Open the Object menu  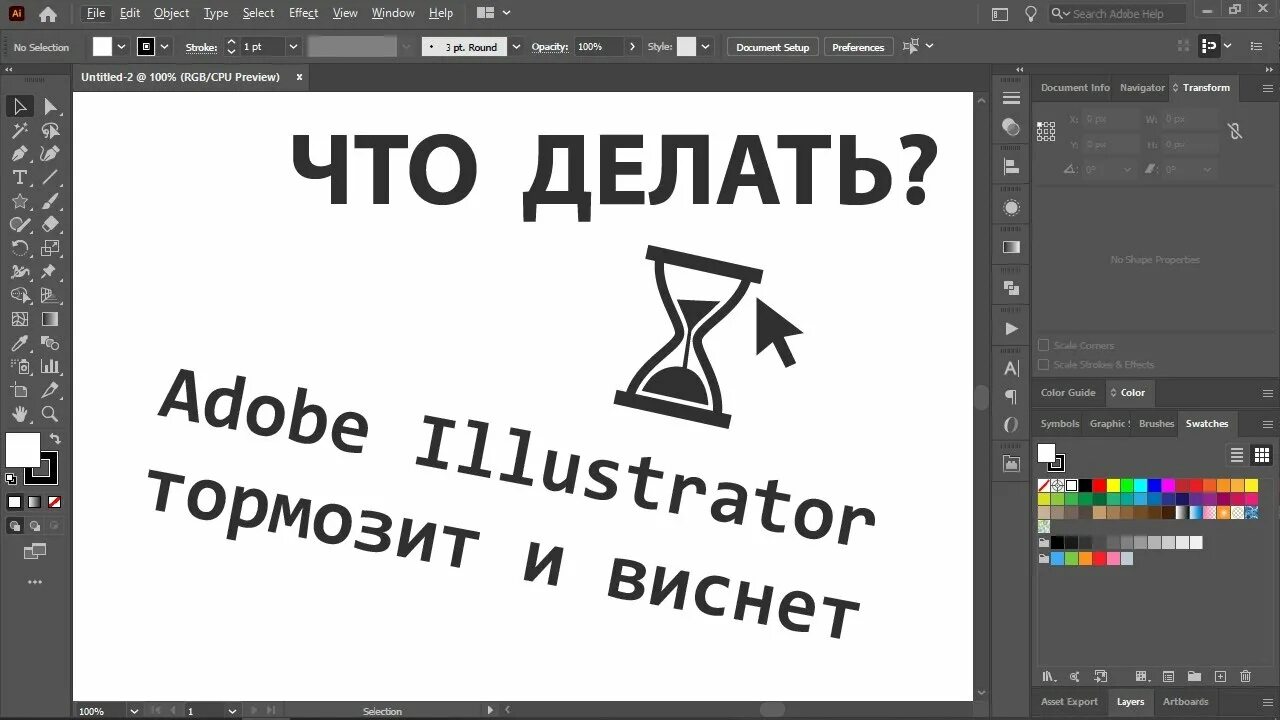click(x=171, y=13)
